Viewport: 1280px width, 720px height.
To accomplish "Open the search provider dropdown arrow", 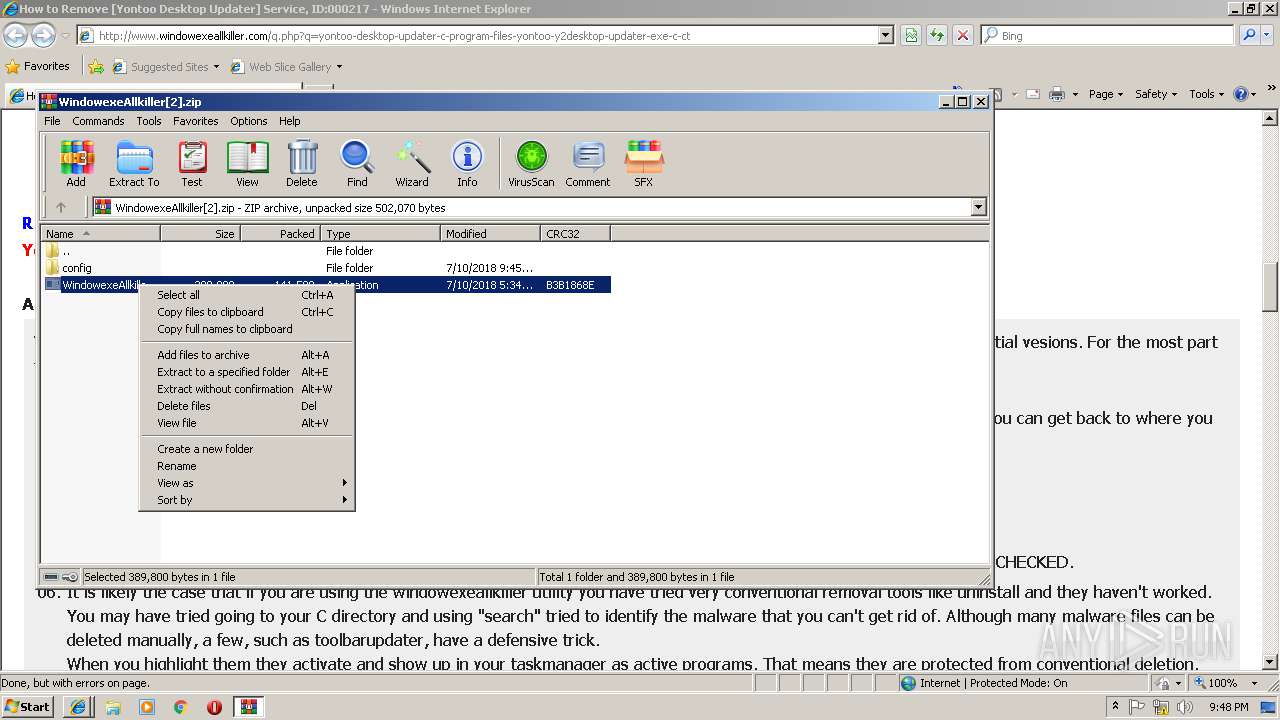I will click(x=1269, y=35).
